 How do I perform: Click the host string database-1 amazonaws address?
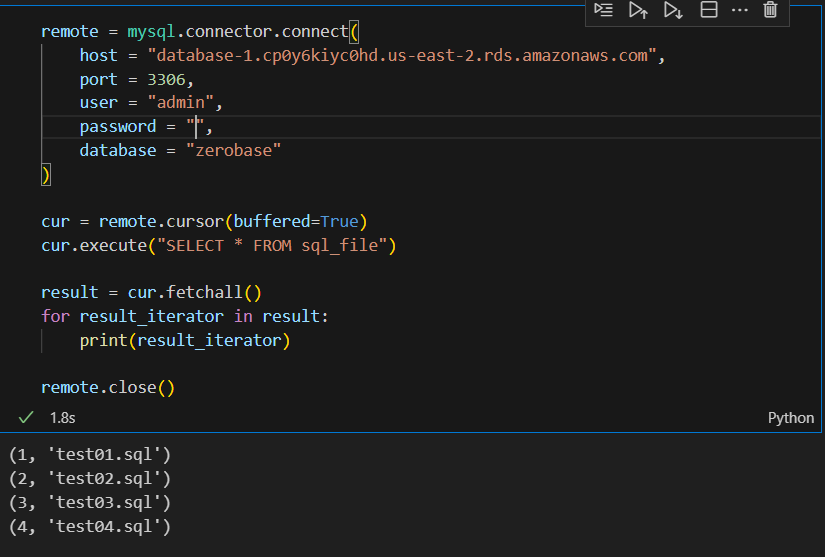click(403, 56)
